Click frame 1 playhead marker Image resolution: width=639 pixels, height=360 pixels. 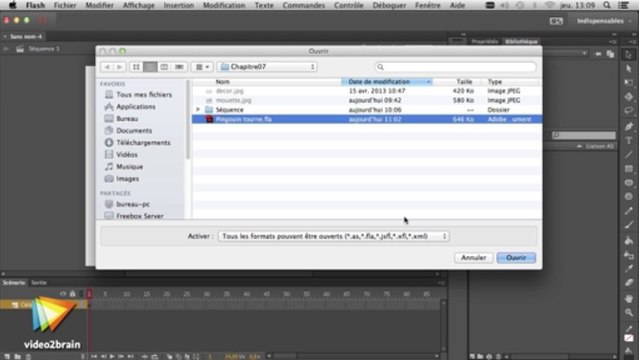tap(89, 294)
